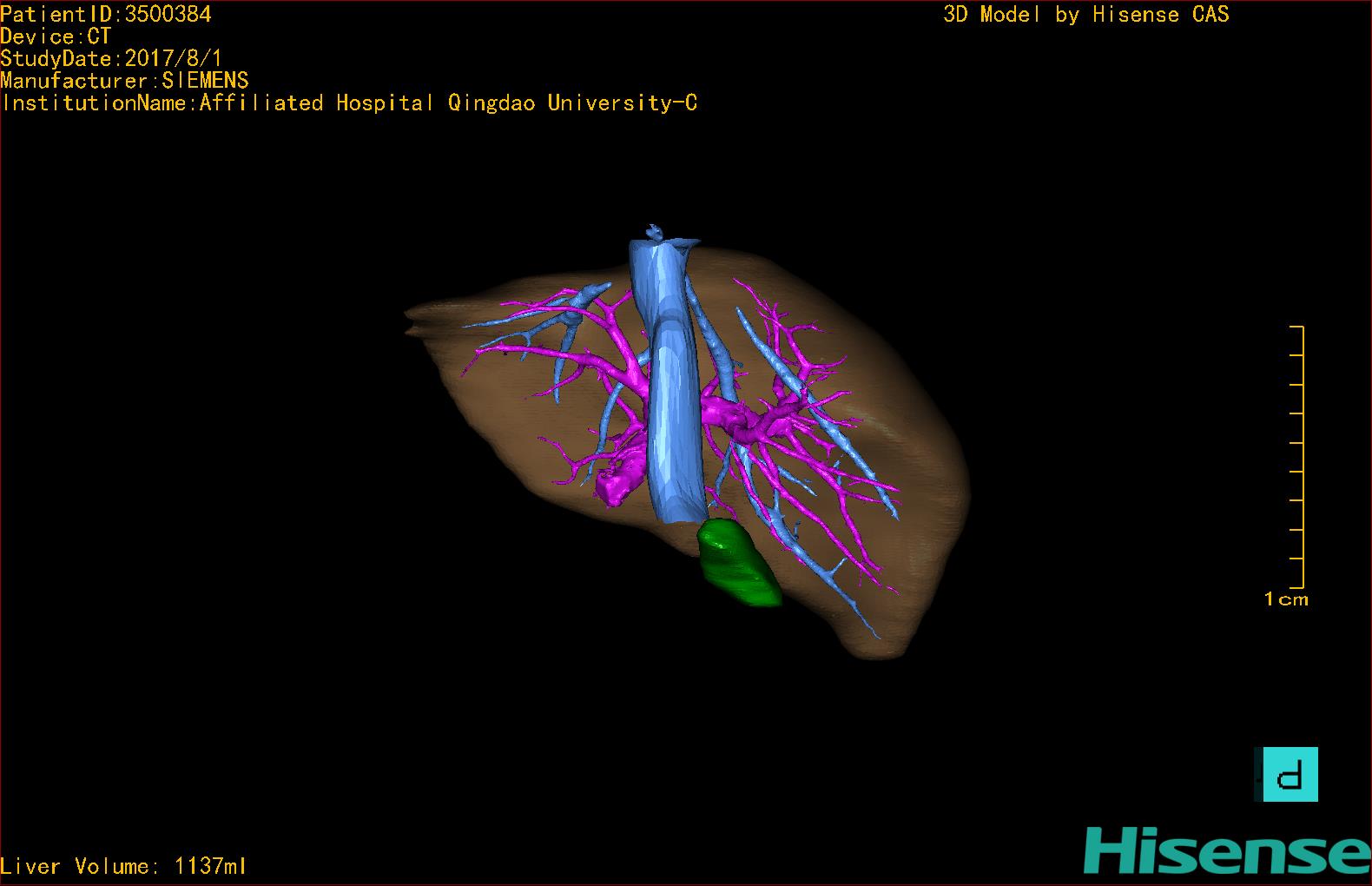The height and width of the screenshot is (886, 1372).
Task: Select the PatientID:3500384 text overlay
Action: pos(106,14)
